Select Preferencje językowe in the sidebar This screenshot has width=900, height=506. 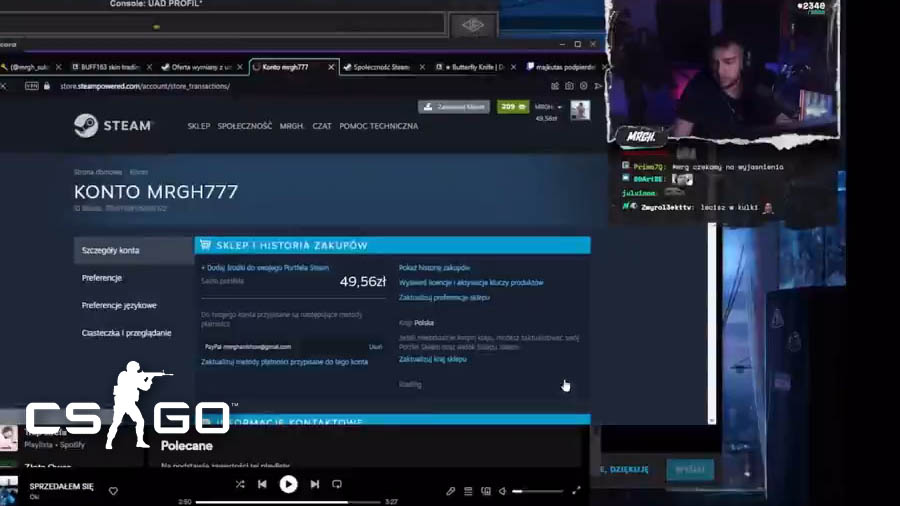[x=119, y=306]
